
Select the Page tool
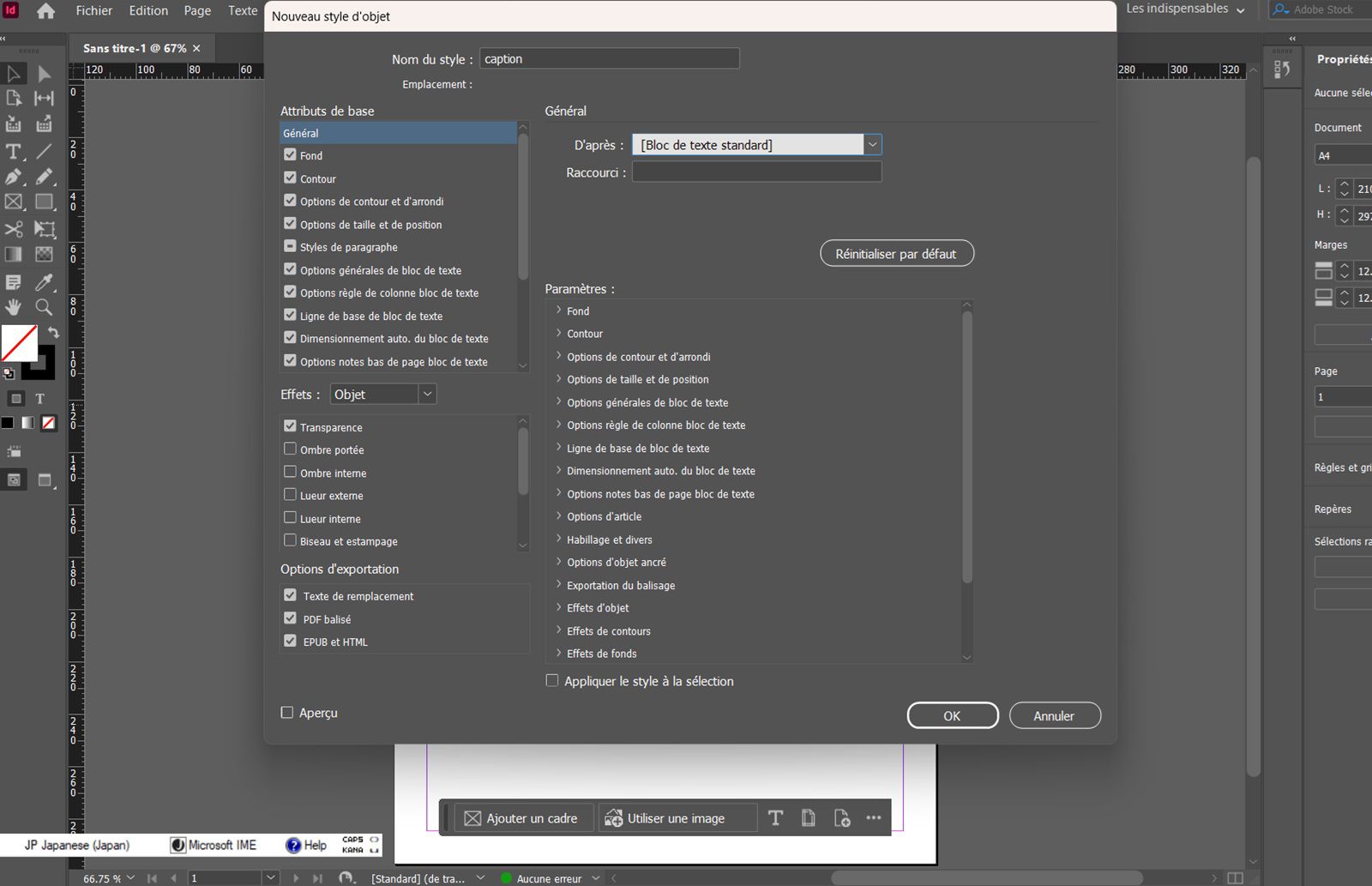(x=14, y=99)
